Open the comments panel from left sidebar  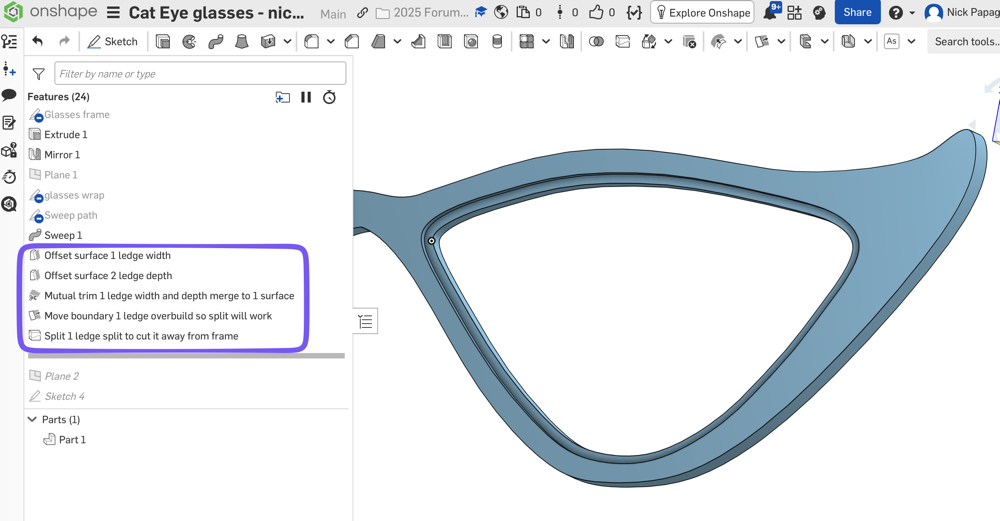[x=9, y=95]
